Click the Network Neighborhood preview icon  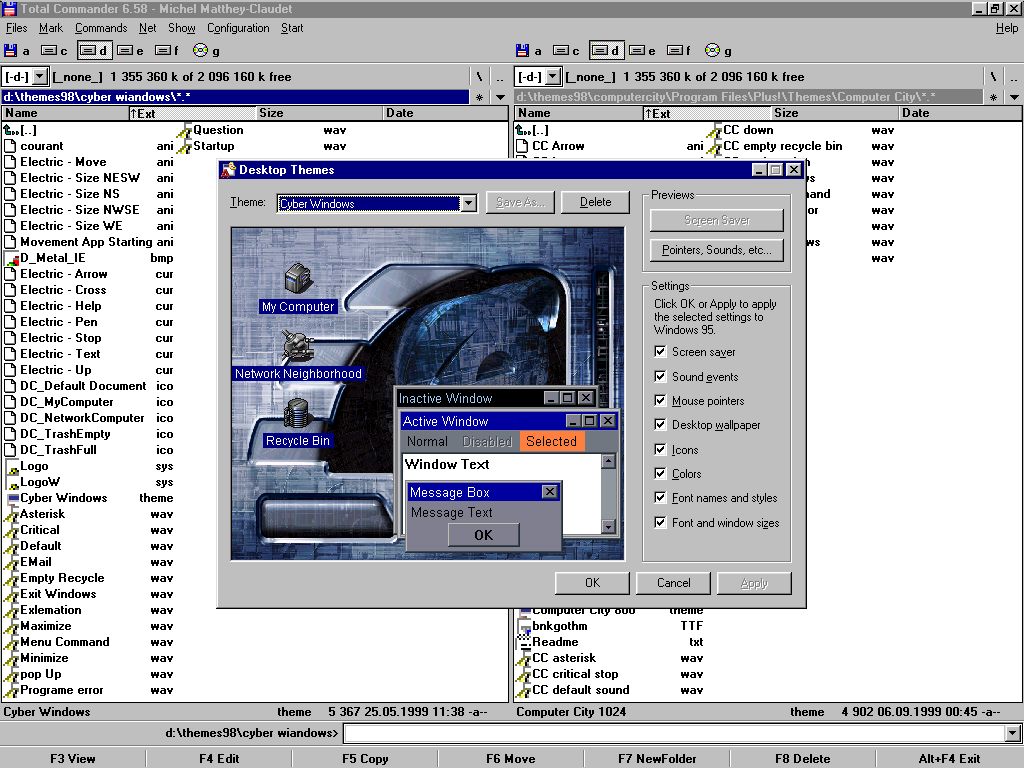click(297, 346)
